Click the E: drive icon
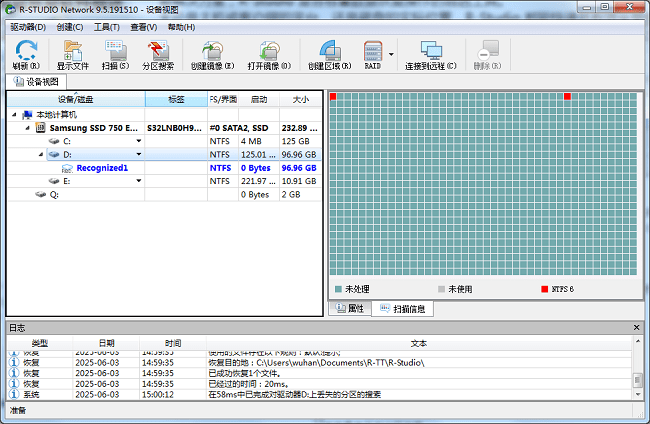This screenshot has width=650, height=424. coord(54,181)
